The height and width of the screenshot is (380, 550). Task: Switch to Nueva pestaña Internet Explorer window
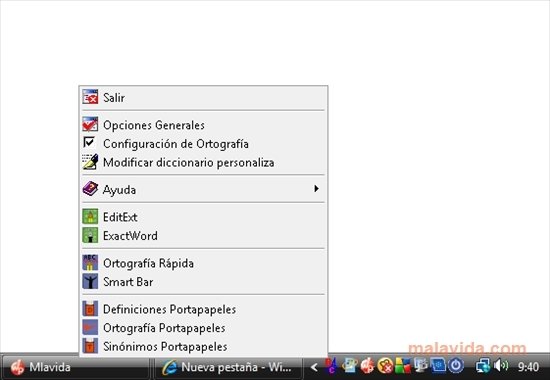pos(228,367)
